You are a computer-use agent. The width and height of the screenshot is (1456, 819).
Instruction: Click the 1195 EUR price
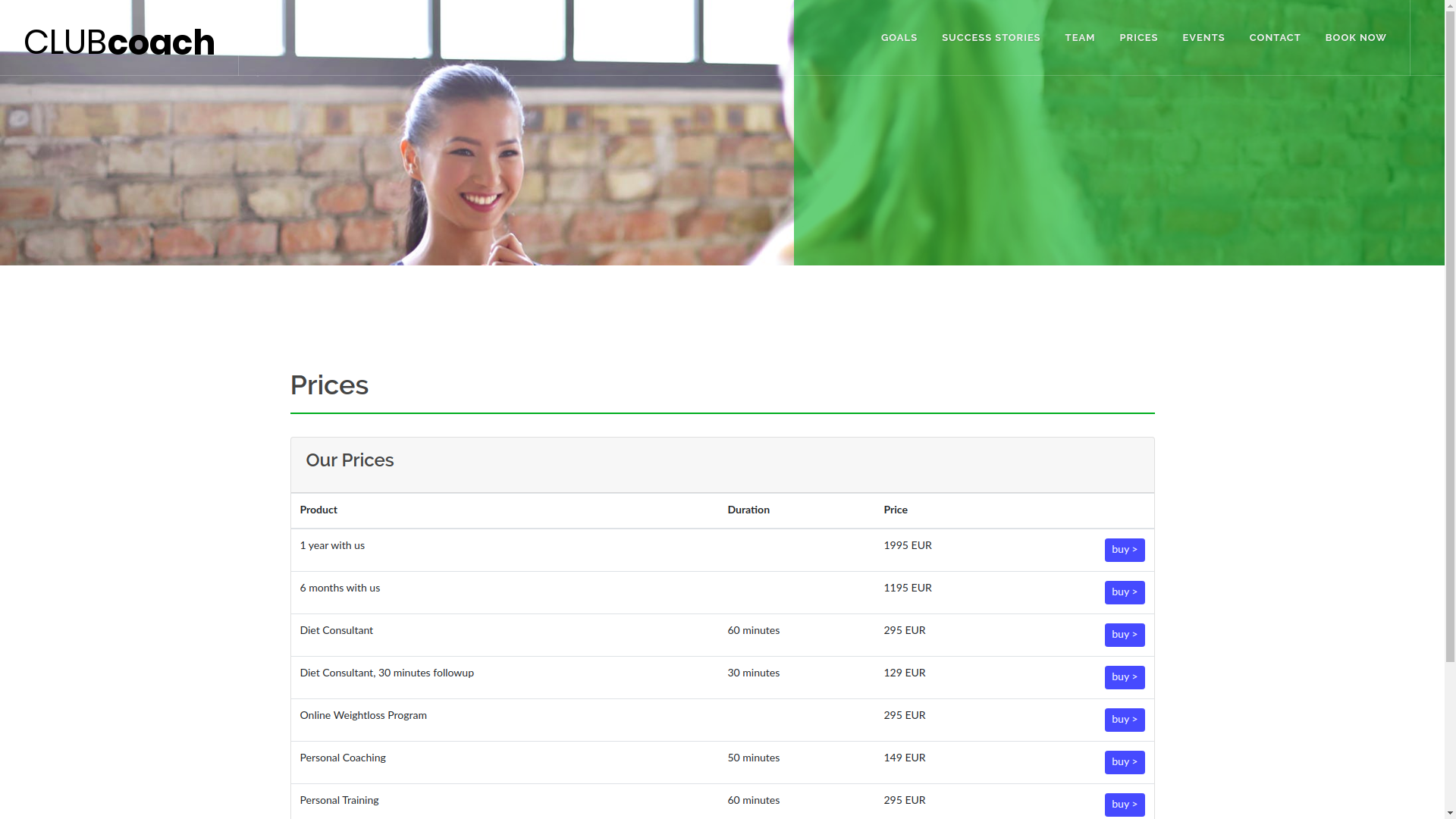907,588
